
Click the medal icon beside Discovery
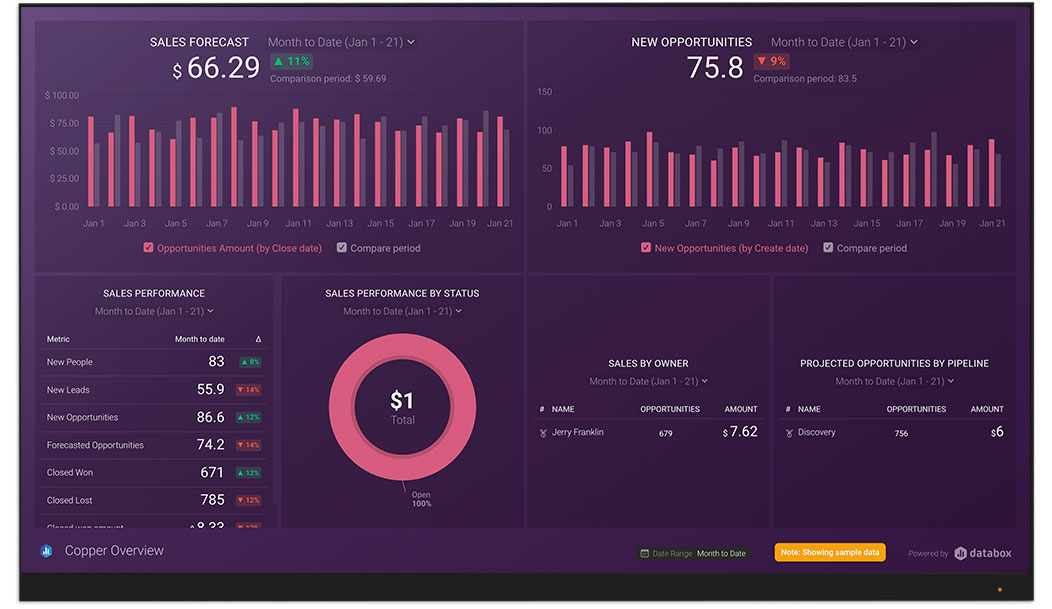click(789, 433)
